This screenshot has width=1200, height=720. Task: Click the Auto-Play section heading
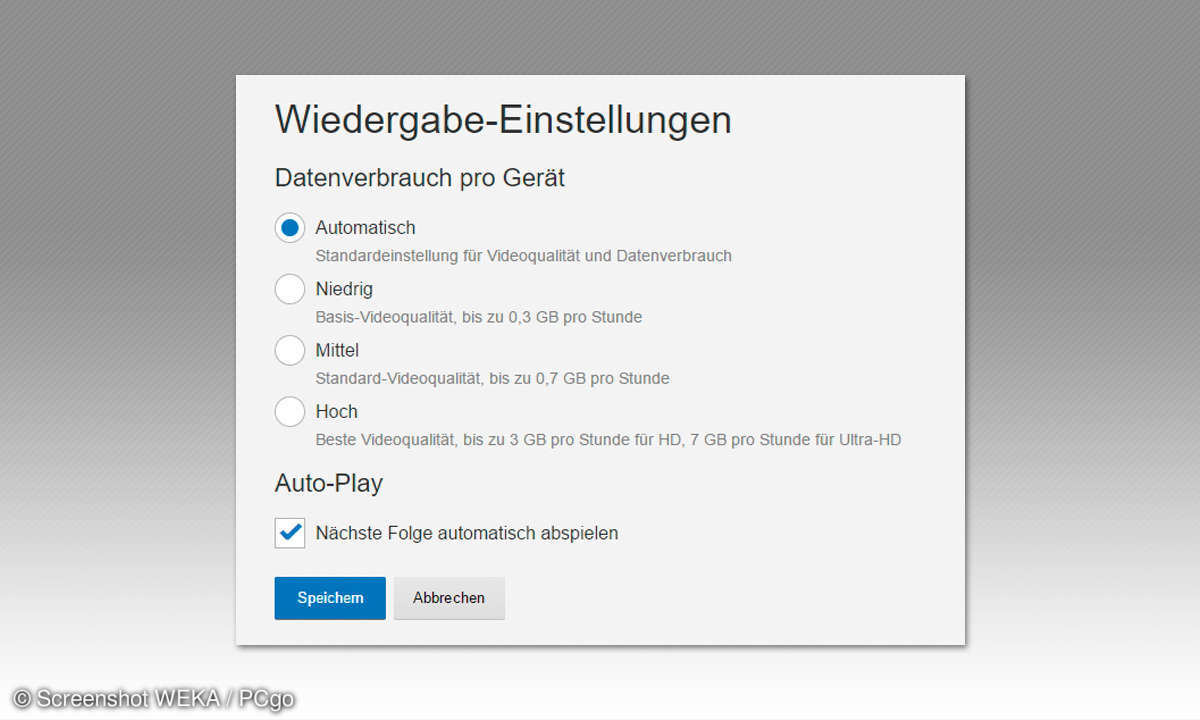pos(329,484)
